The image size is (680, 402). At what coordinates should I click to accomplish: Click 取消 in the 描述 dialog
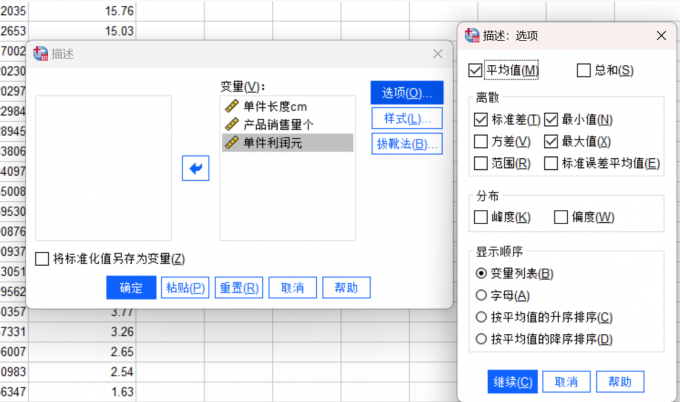click(293, 288)
